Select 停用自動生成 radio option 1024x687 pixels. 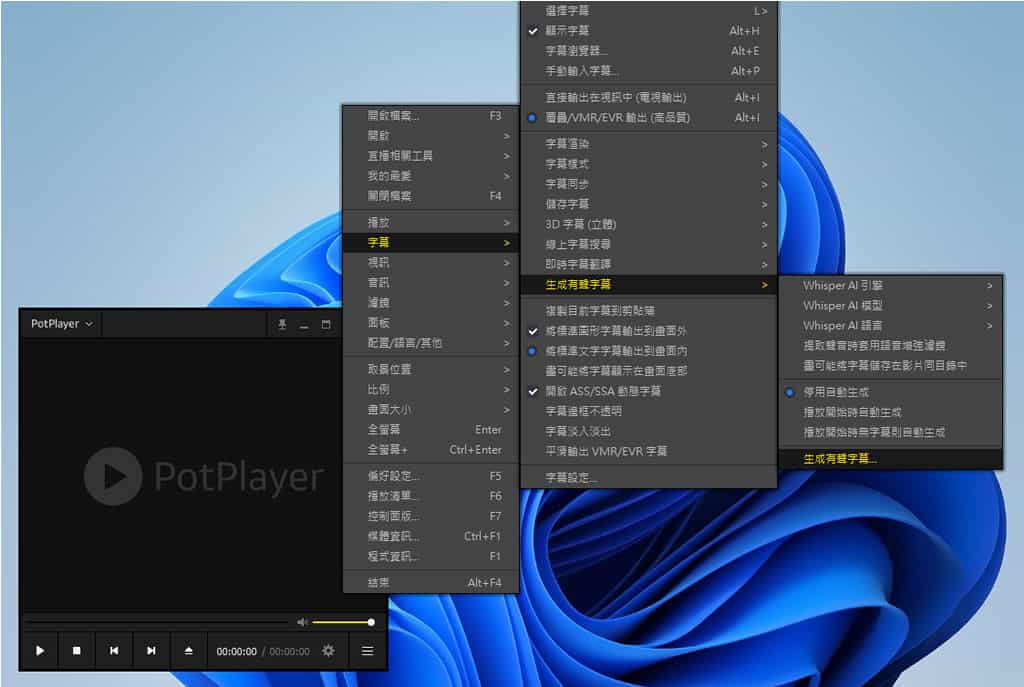[890, 392]
